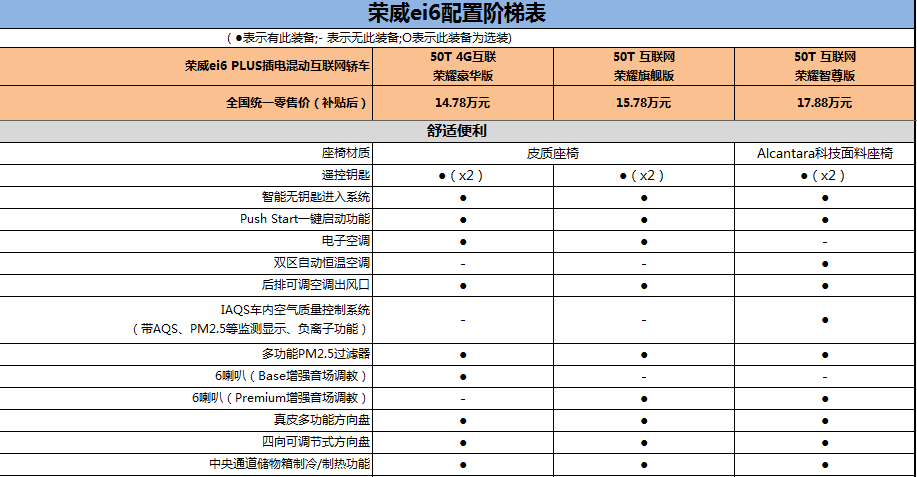The width and height of the screenshot is (917, 477).
Task: Click the Push Start dot under 荣耀豪华版
Action: pyautogui.click(x=463, y=219)
